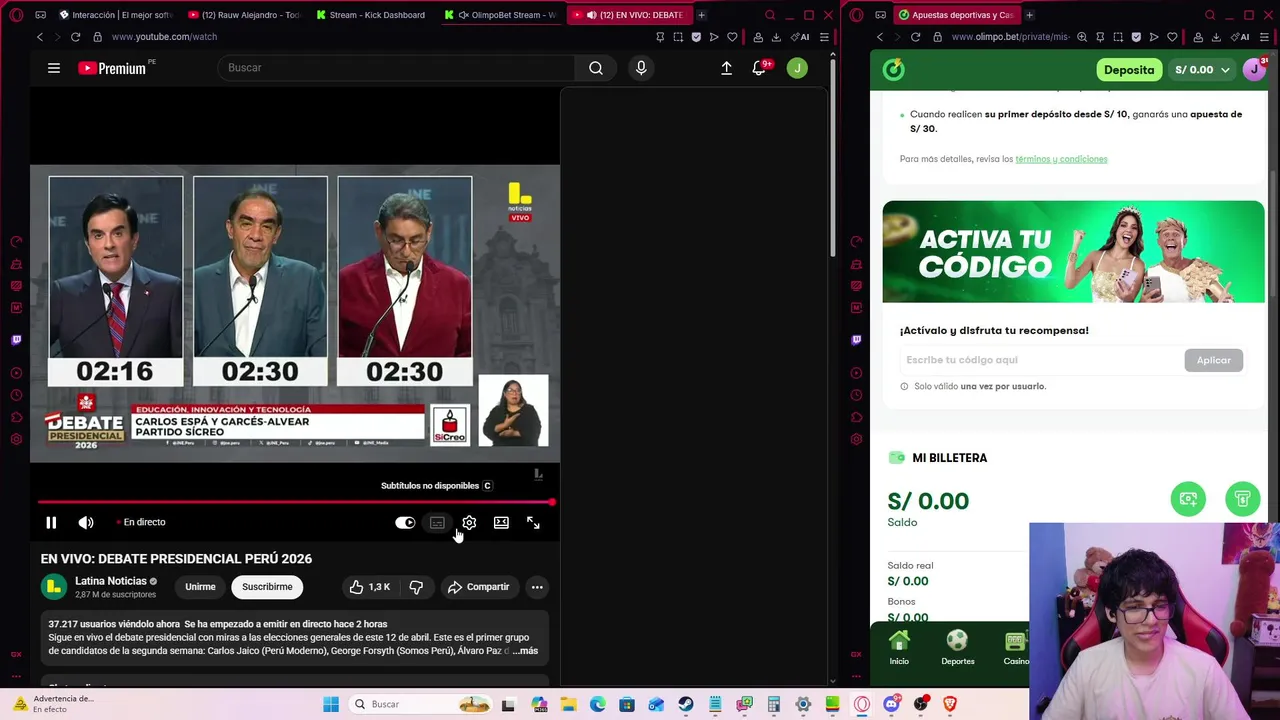Image resolution: width=1280 pixels, height=720 pixels.
Task: Open the YouTube hamburger guide menu
Action: click(x=54, y=68)
